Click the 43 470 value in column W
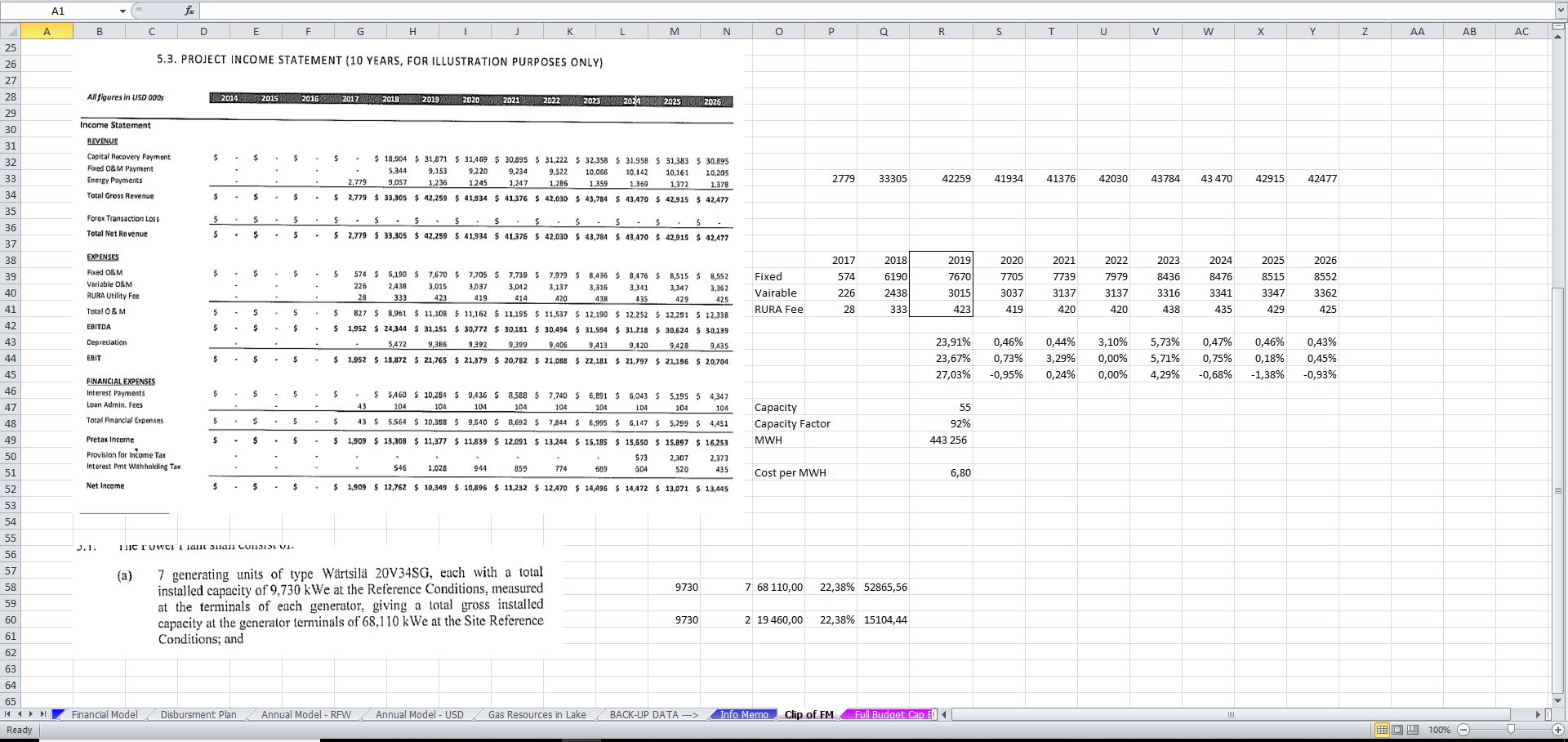1568x742 pixels. pos(1208,178)
